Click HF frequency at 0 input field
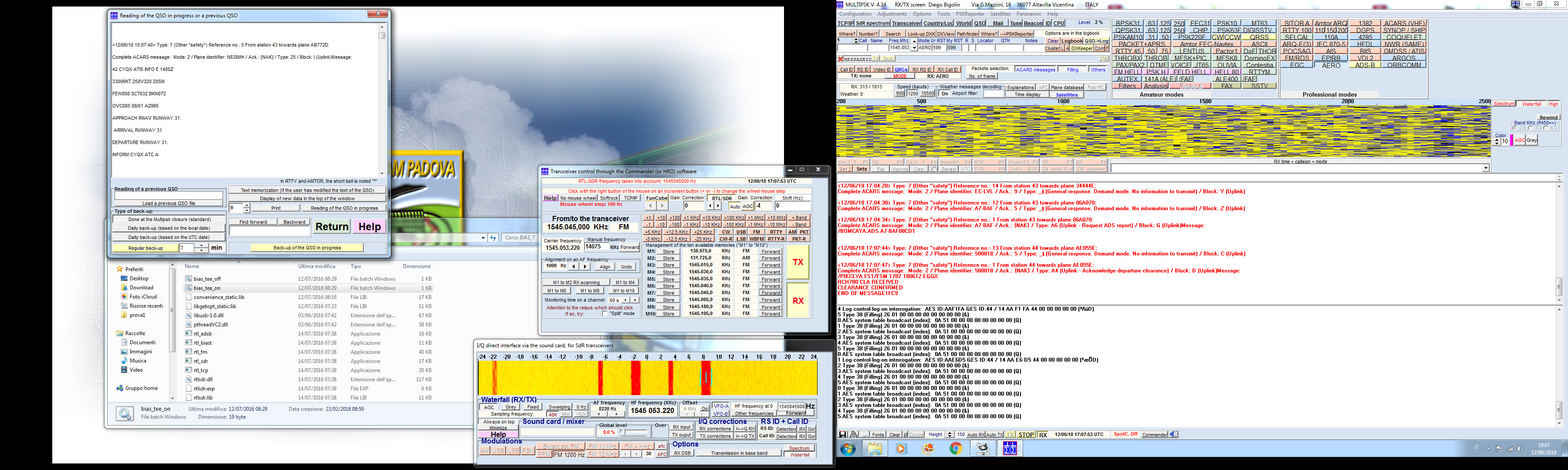Screen dimensions: 1568x470 [x=792, y=406]
